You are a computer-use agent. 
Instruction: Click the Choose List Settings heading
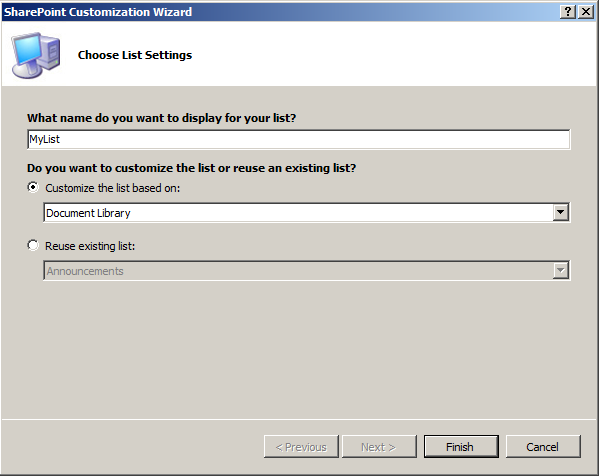[x=135, y=55]
